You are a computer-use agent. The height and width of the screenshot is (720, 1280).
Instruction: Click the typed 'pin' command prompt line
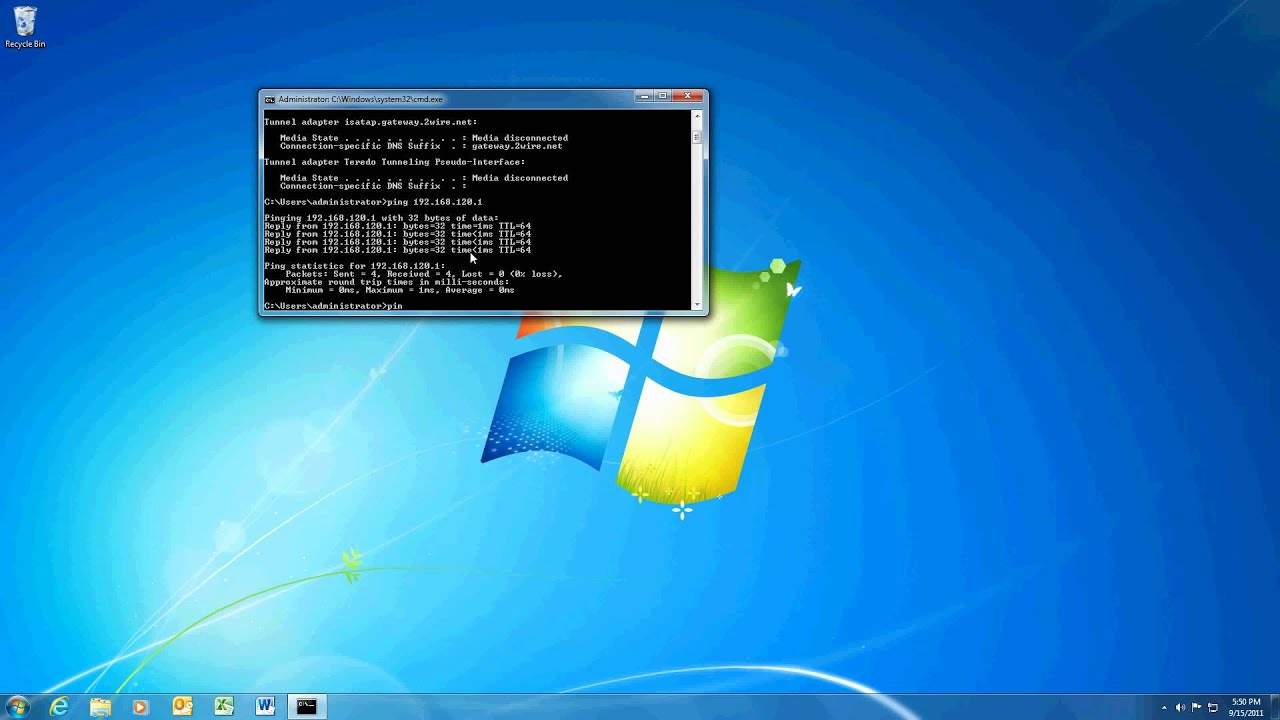point(333,306)
